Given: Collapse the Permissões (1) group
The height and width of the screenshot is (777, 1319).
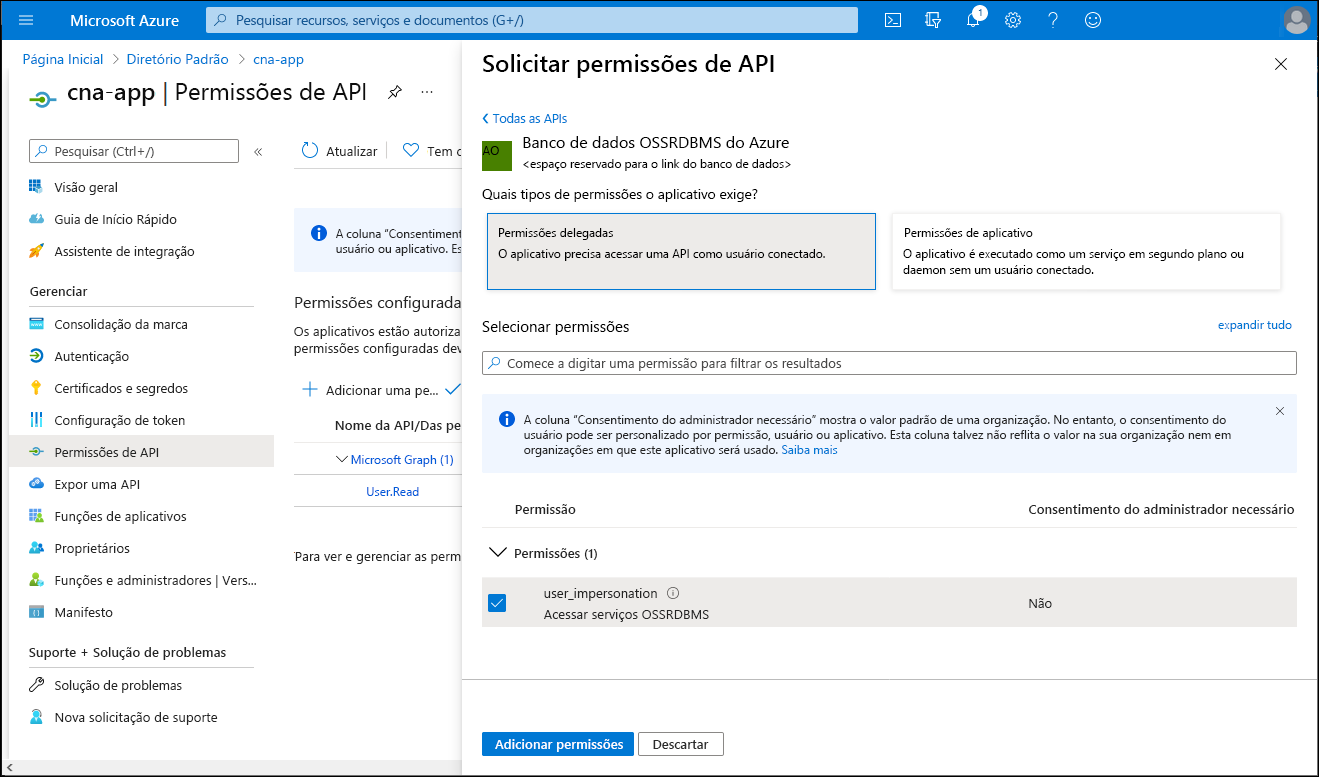Looking at the screenshot, I should pos(497,553).
